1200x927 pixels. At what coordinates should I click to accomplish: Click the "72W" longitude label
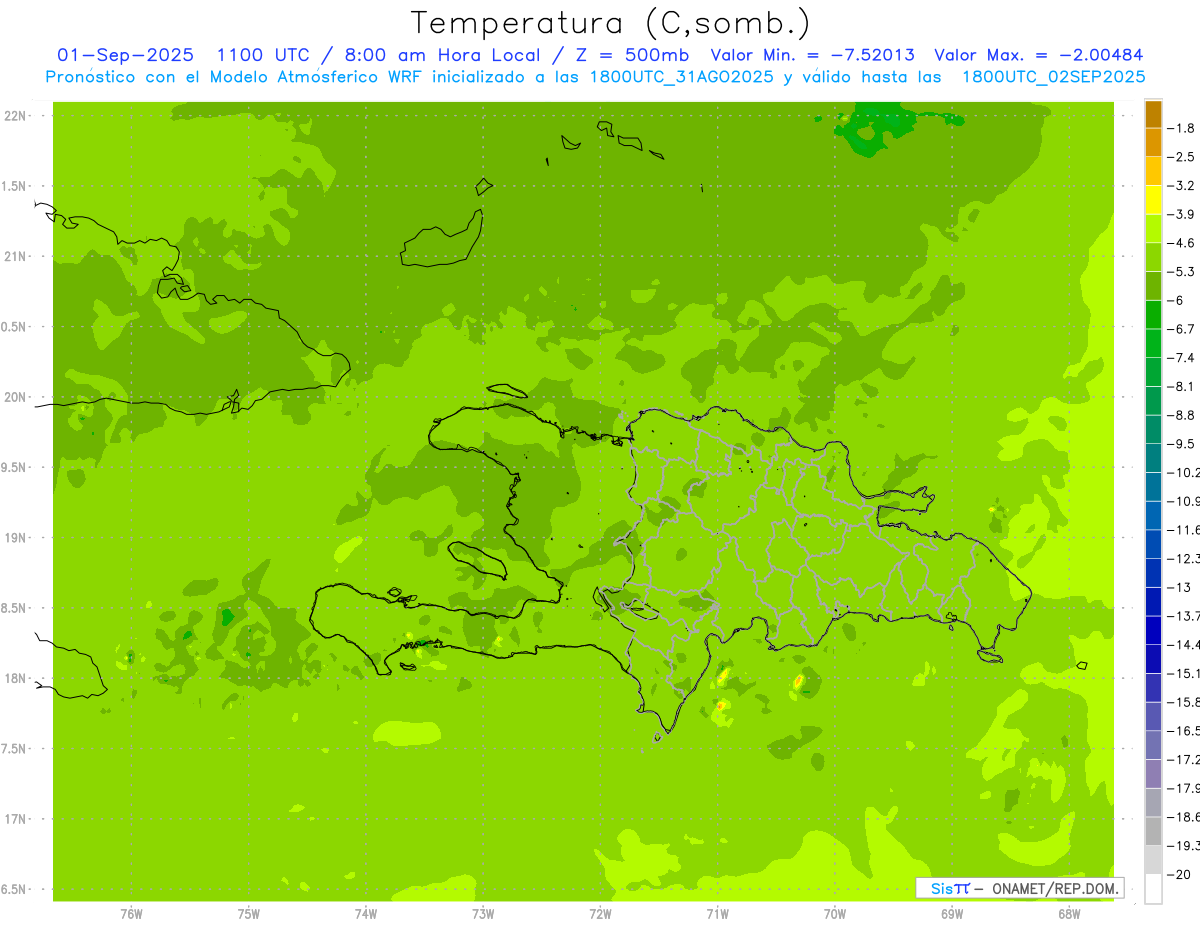pyautogui.click(x=600, y=913)
